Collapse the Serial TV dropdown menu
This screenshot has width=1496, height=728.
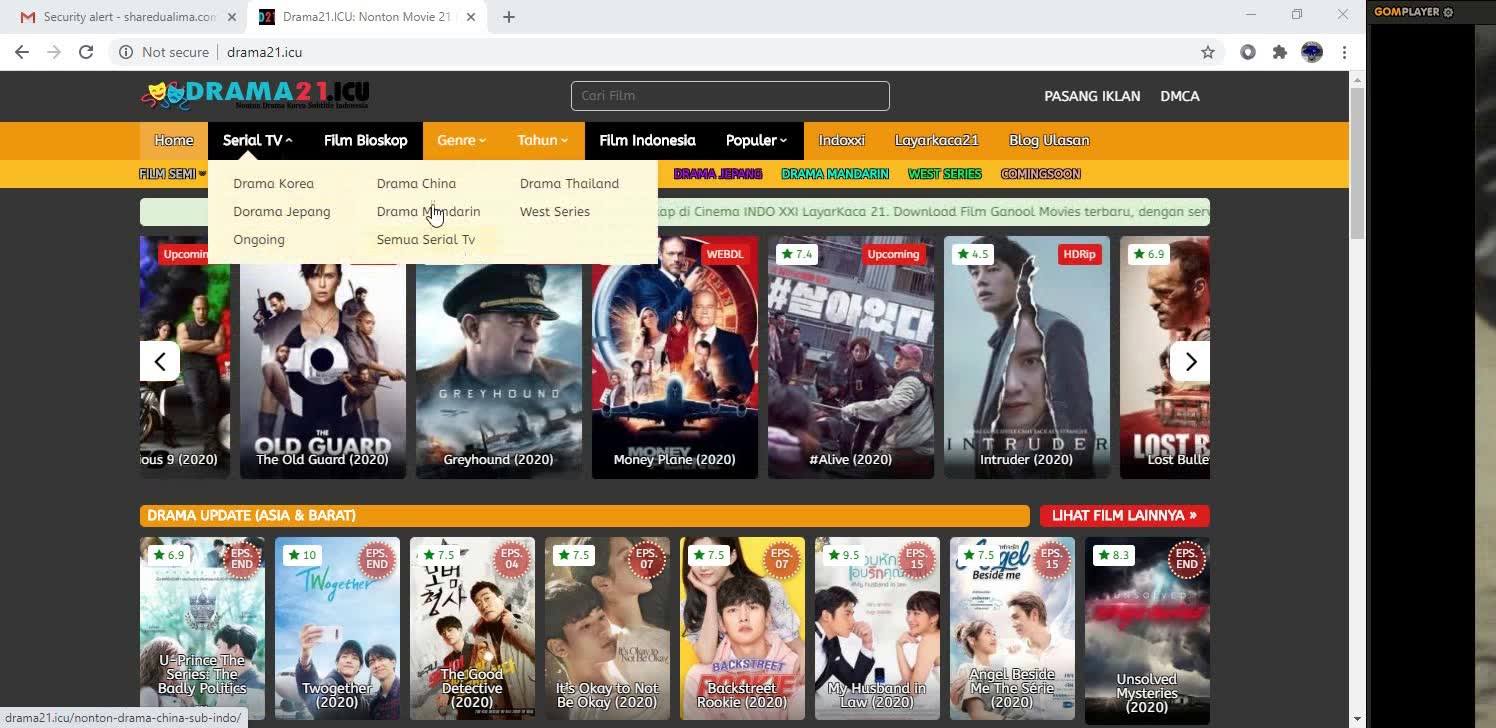(258, 140)
